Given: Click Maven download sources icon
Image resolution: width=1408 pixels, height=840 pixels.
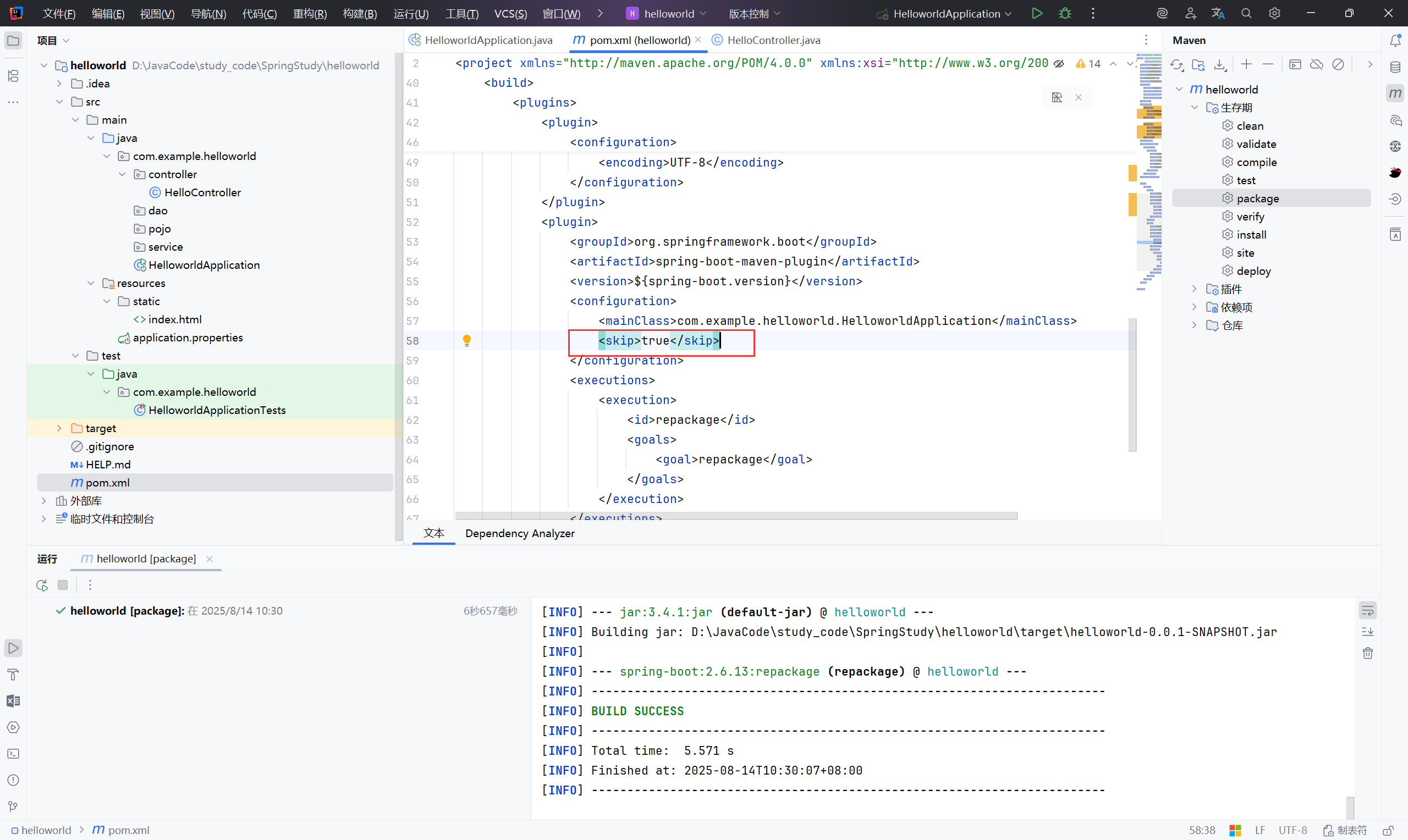Looking at the screenshot, I should [1219, 64].
